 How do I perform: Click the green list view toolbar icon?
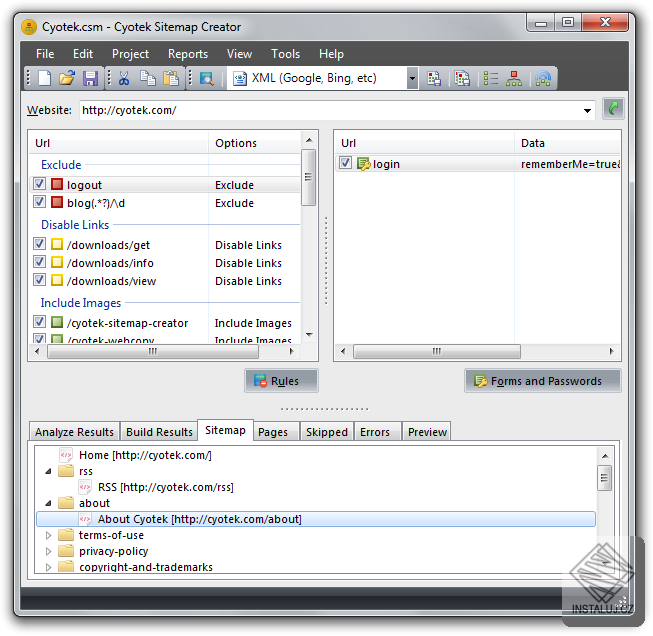491,78
